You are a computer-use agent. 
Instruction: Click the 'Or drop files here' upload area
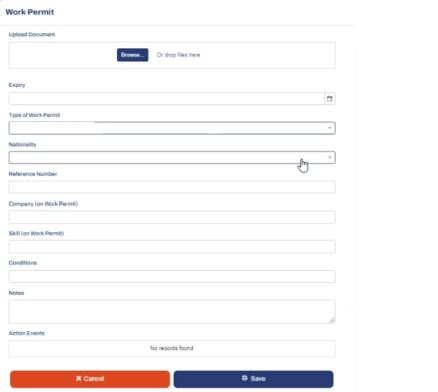tap(179, 55)
